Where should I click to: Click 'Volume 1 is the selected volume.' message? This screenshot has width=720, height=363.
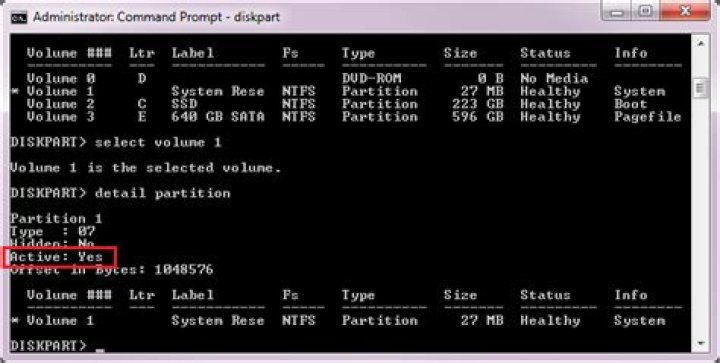click(x=146, y=168)
